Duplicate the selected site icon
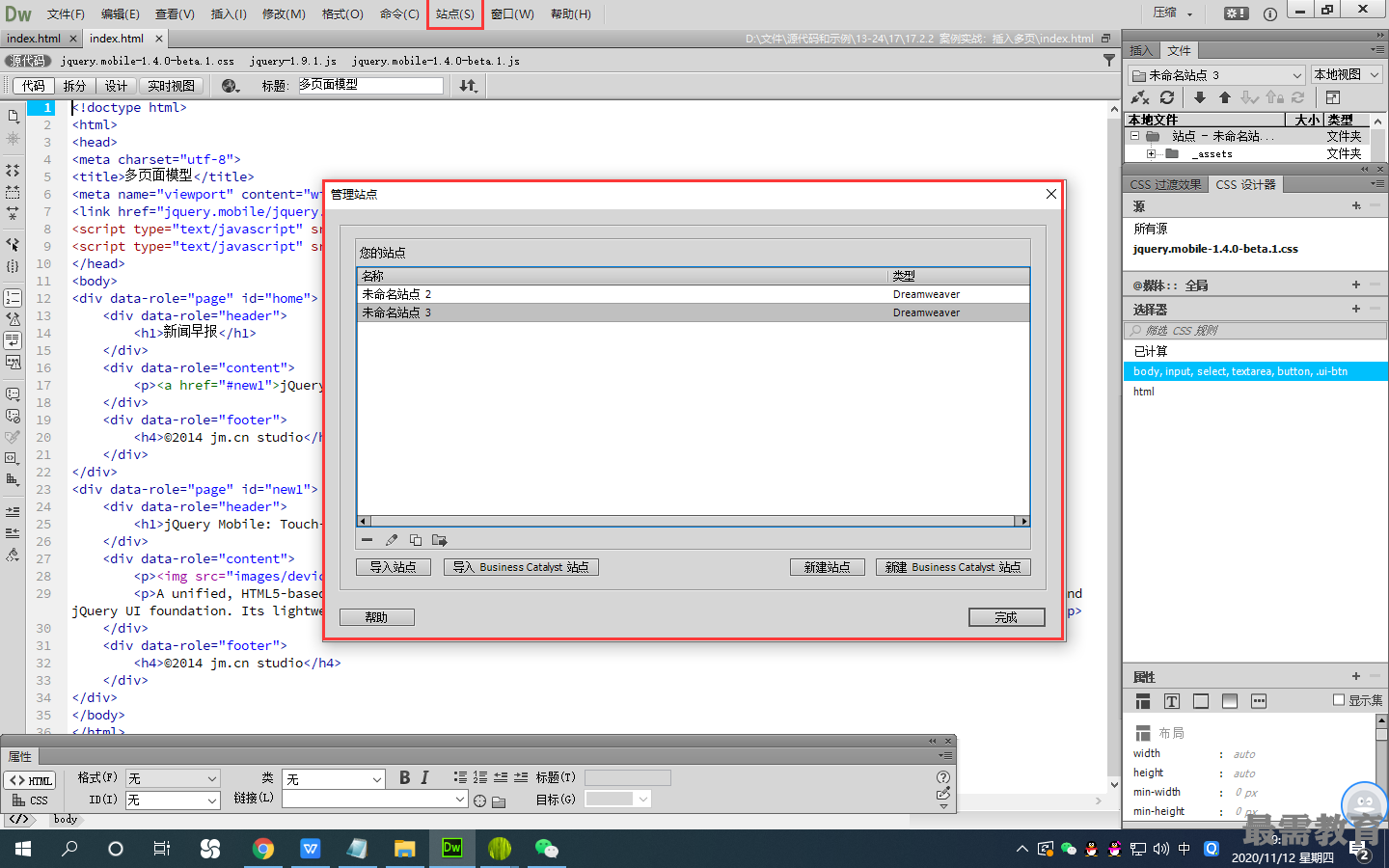The width and height of the screenshot is (1389, 868). coord(416,540)
